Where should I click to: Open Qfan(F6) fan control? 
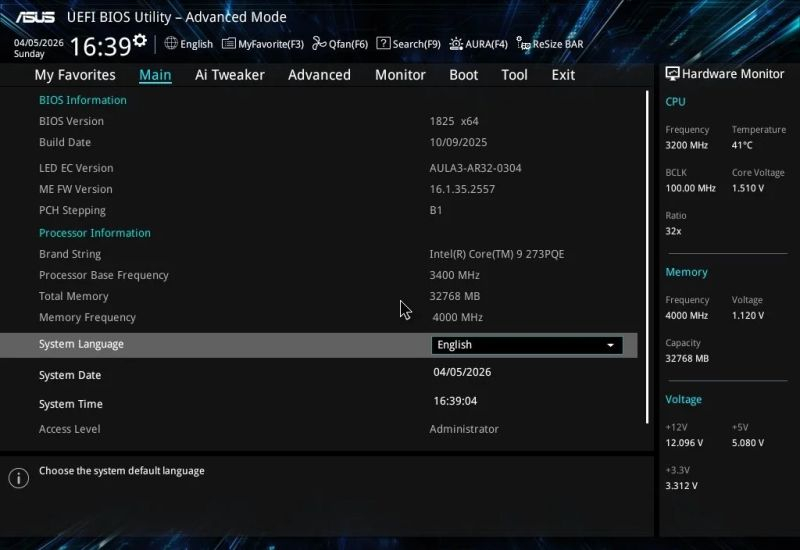click(x=340, y=44)
